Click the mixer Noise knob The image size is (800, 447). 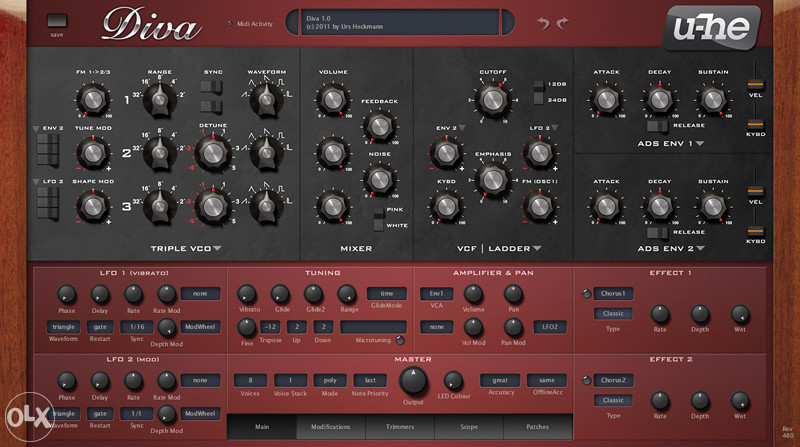coord(379,179)
